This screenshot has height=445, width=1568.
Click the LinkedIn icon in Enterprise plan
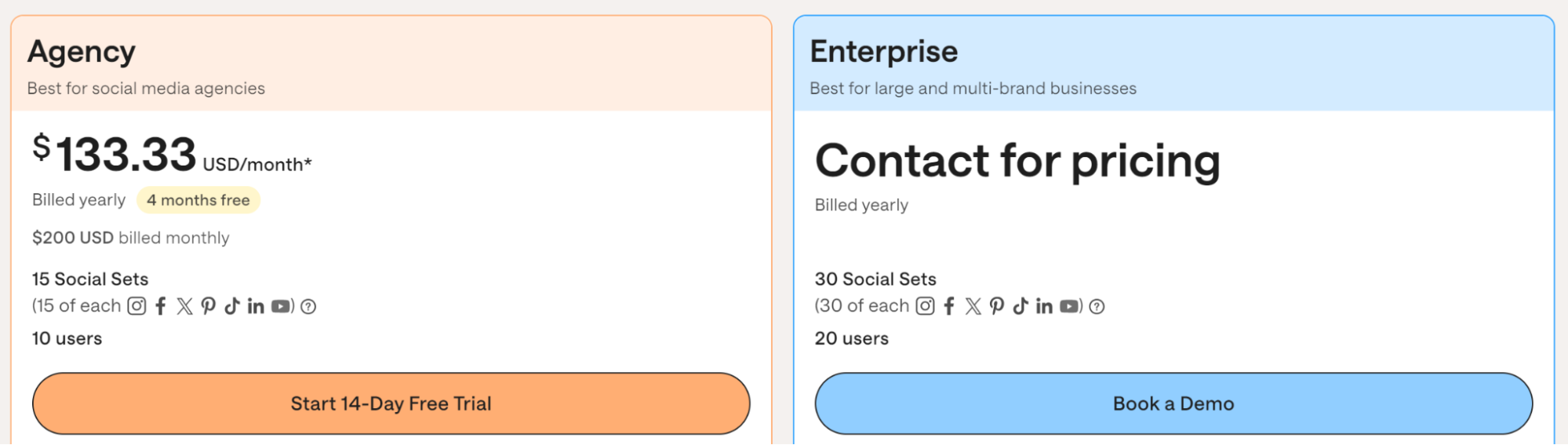coord(1044,306)
